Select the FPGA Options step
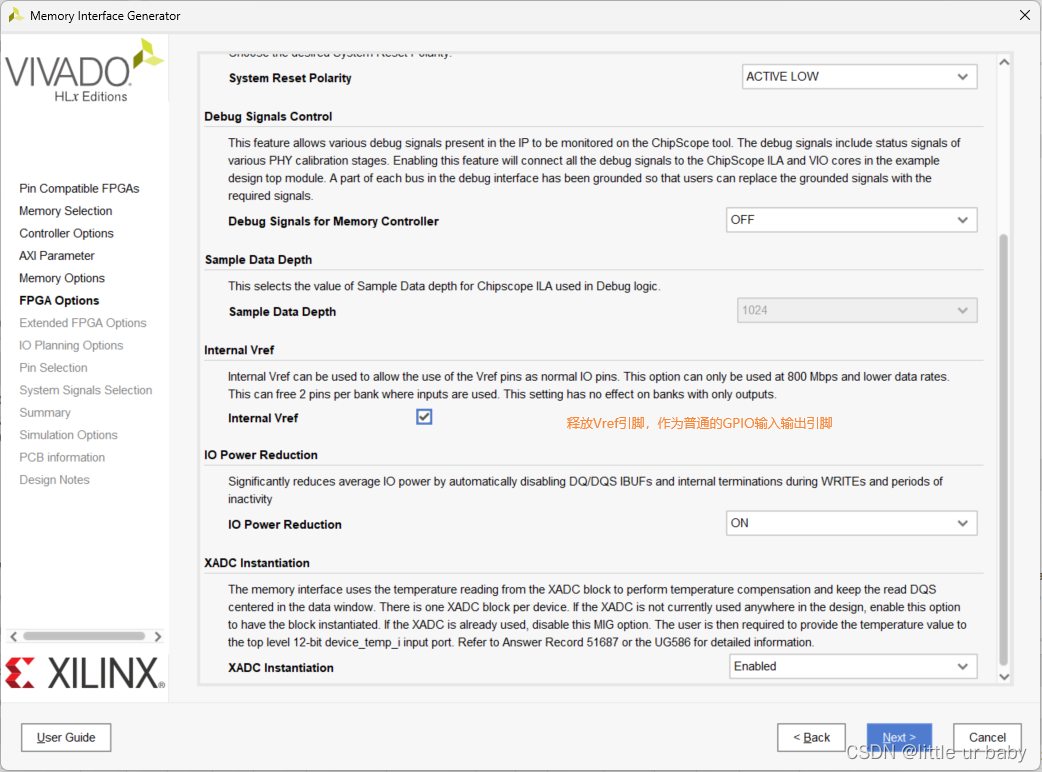The width and height of the screenshot is (1042, 772). [59, 301]
